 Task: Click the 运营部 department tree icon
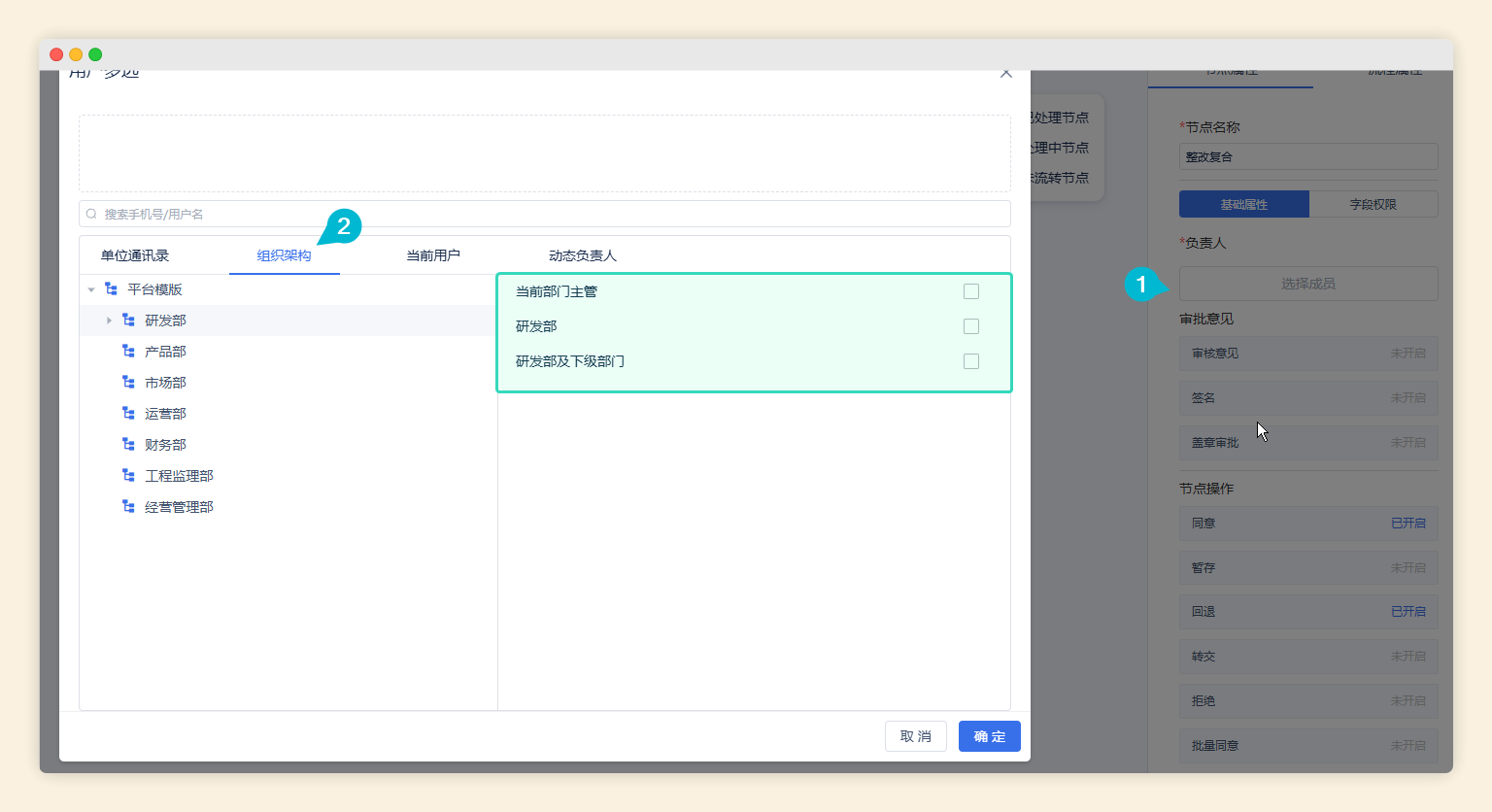pyautogui.click(x=128, y=414)
